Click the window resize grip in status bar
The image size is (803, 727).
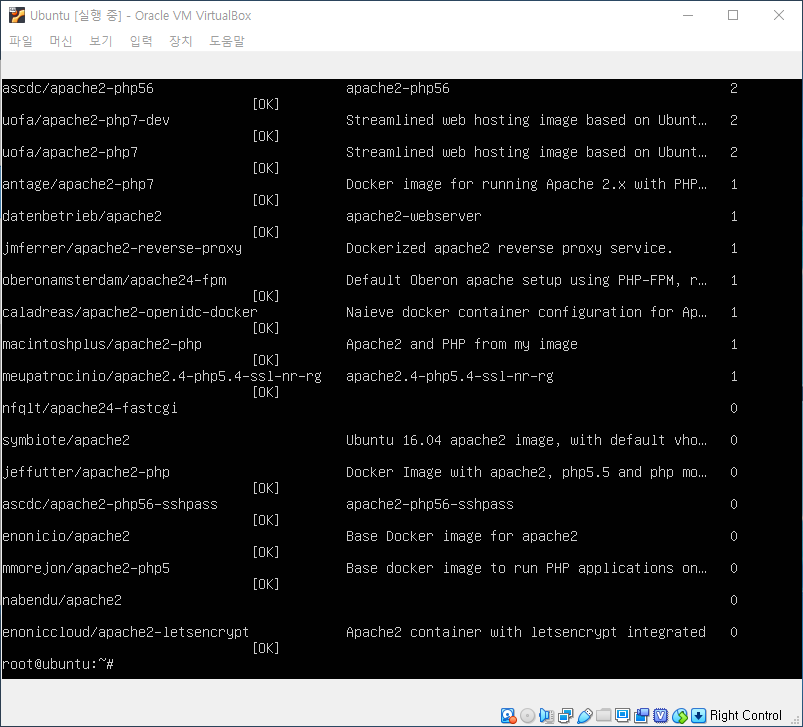pos(795,719)
